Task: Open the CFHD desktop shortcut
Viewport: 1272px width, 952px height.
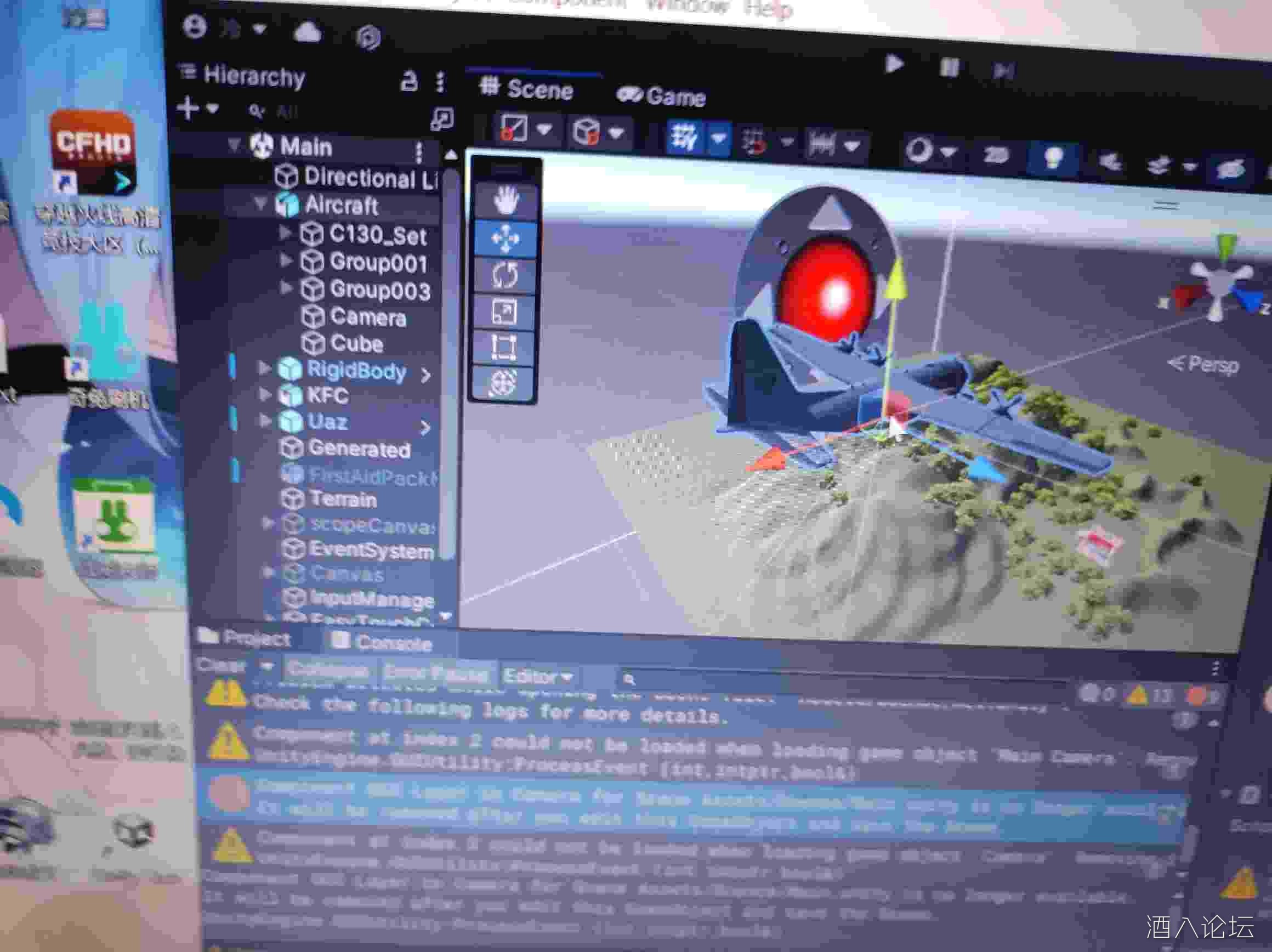Action: (x=93, y=152)
